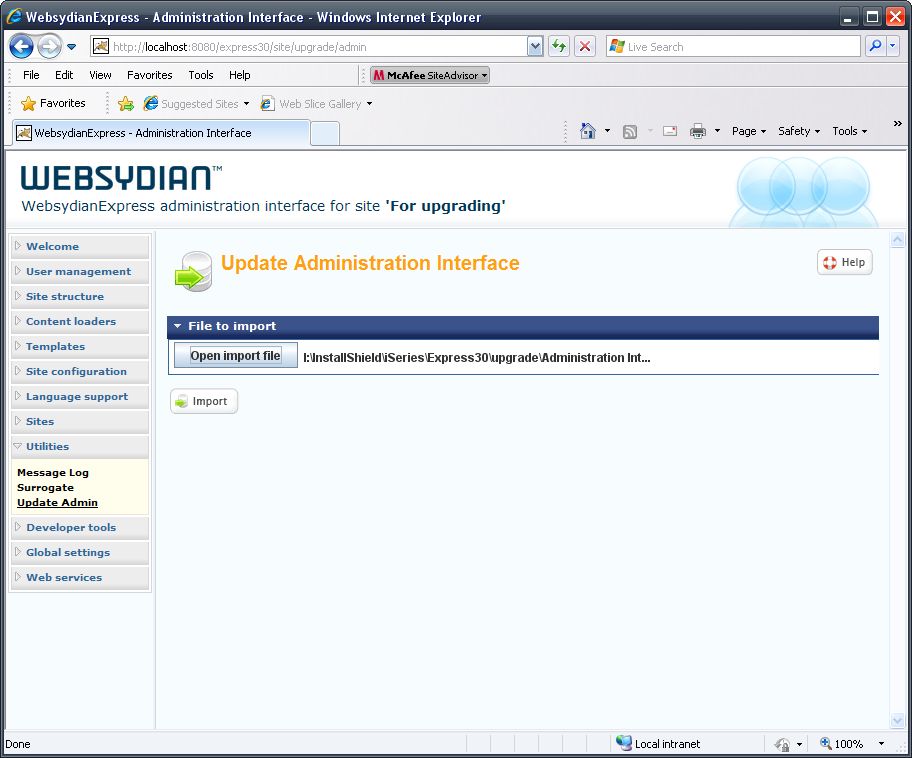
Task: Open the Favorites star button
Action: point(53,104)
